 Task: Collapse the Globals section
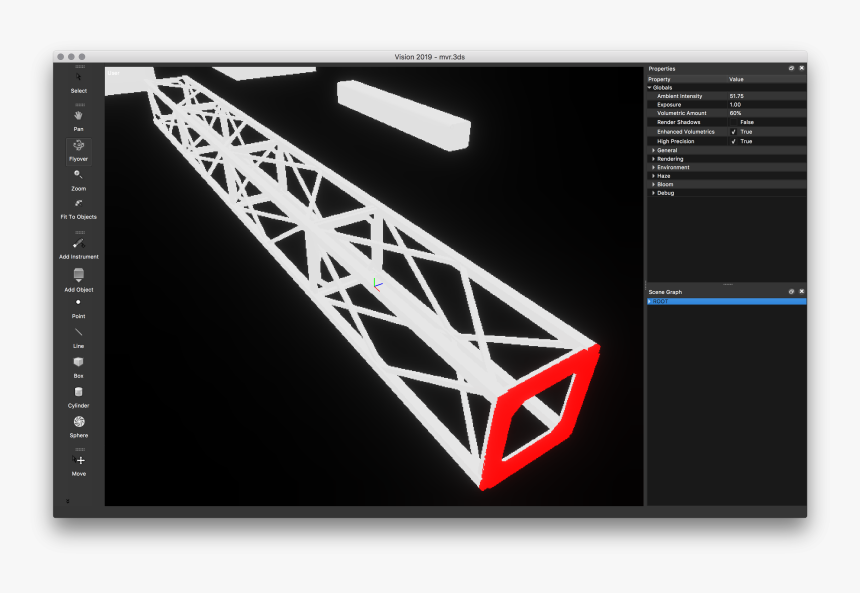[651, 87]
